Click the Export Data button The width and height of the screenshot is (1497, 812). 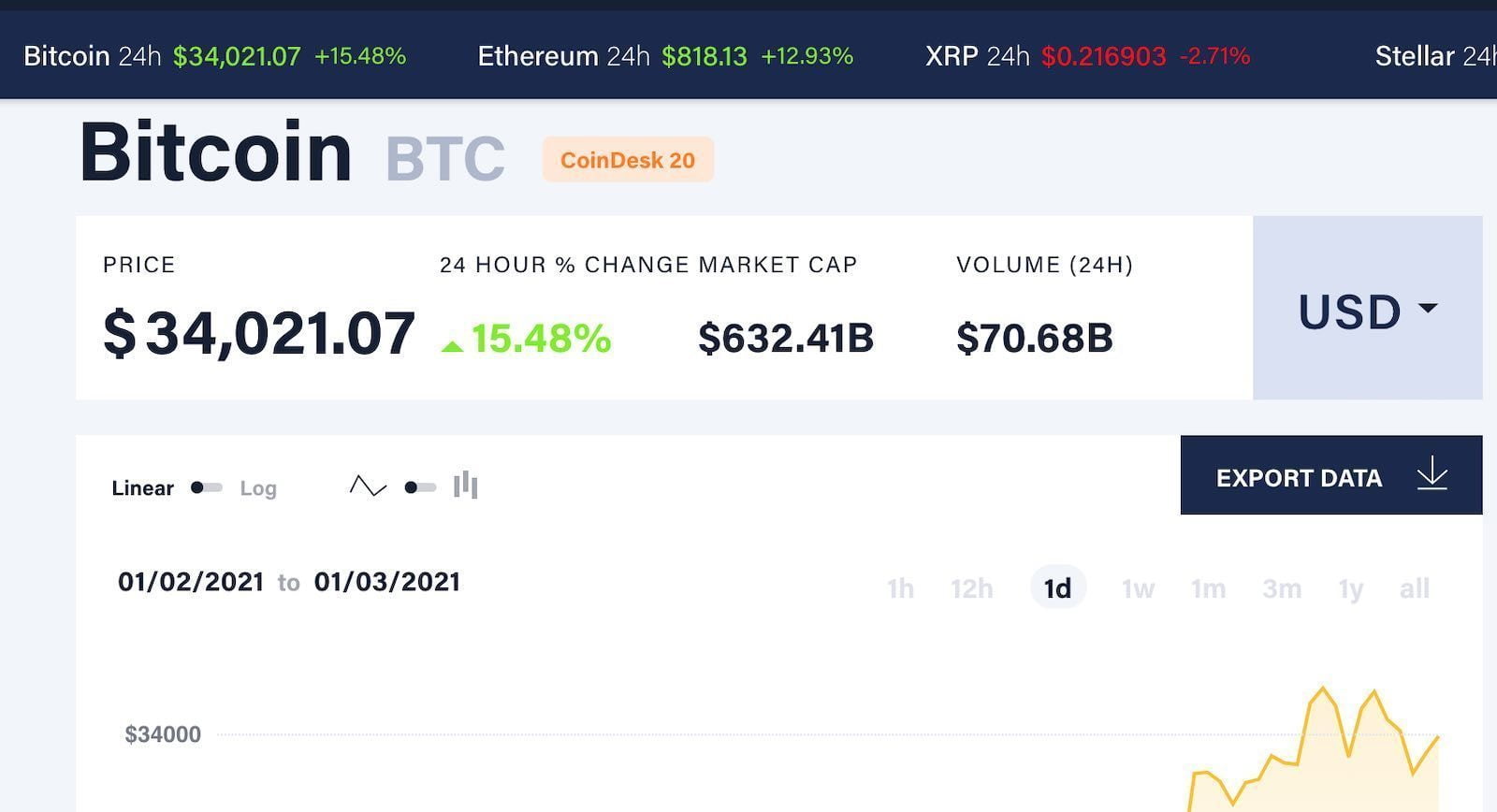pyautogui.click(x=1331, y=474)
